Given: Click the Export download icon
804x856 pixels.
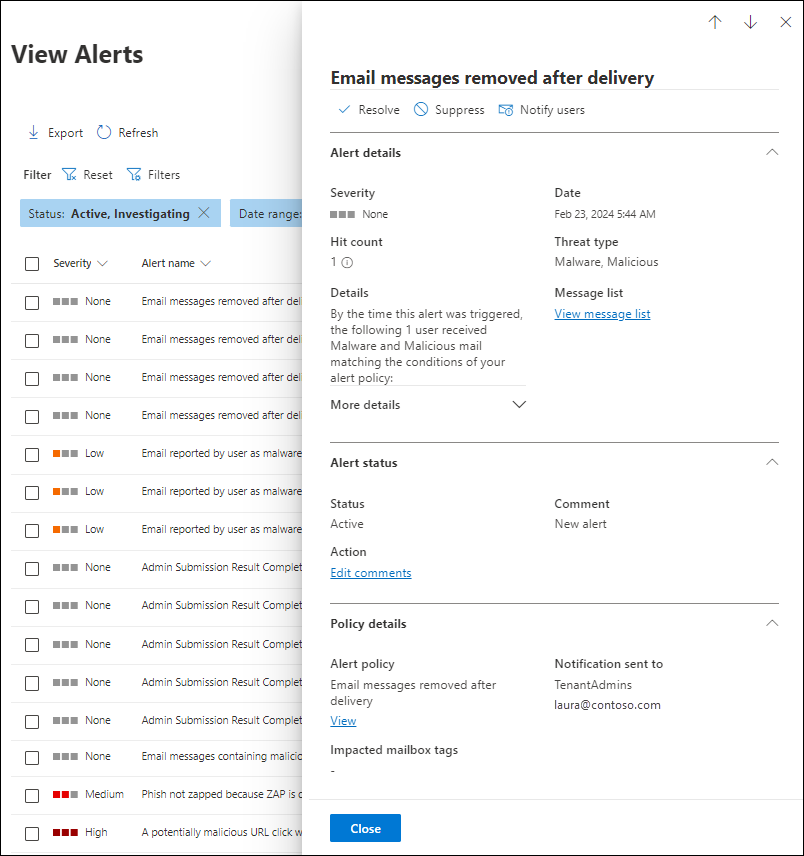Looking at the screenshot, I should [33, 133].
